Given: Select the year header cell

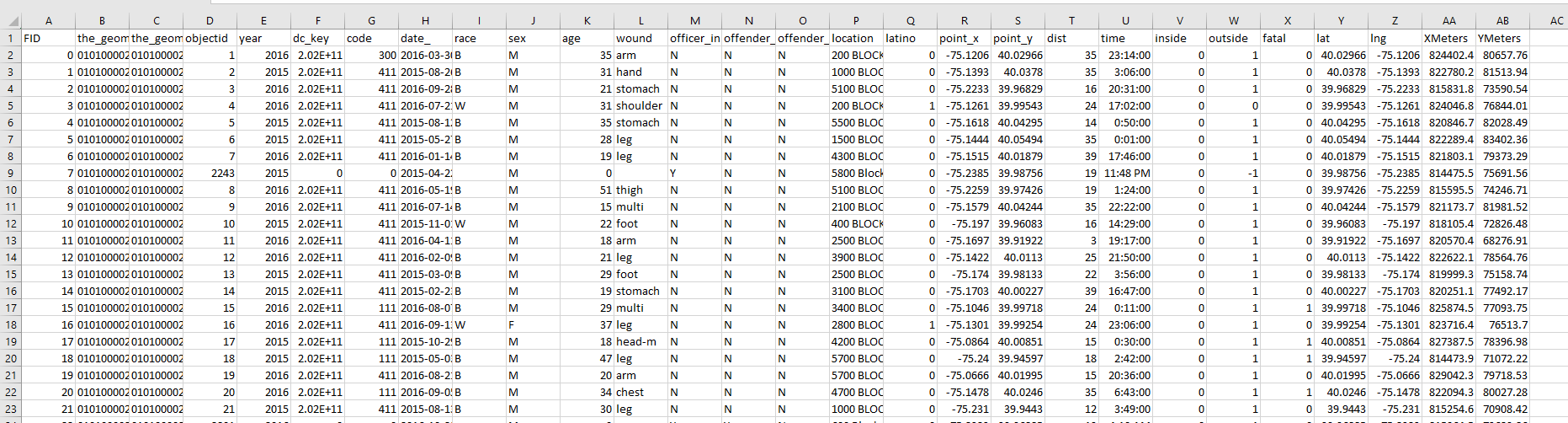Looking at the screenshot, I should (263, 38).
